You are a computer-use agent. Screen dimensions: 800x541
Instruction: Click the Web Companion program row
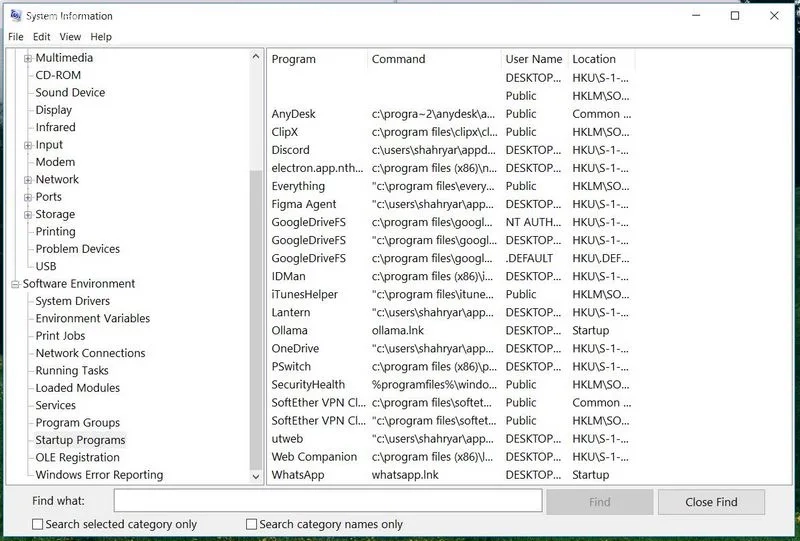pos(451,457)
